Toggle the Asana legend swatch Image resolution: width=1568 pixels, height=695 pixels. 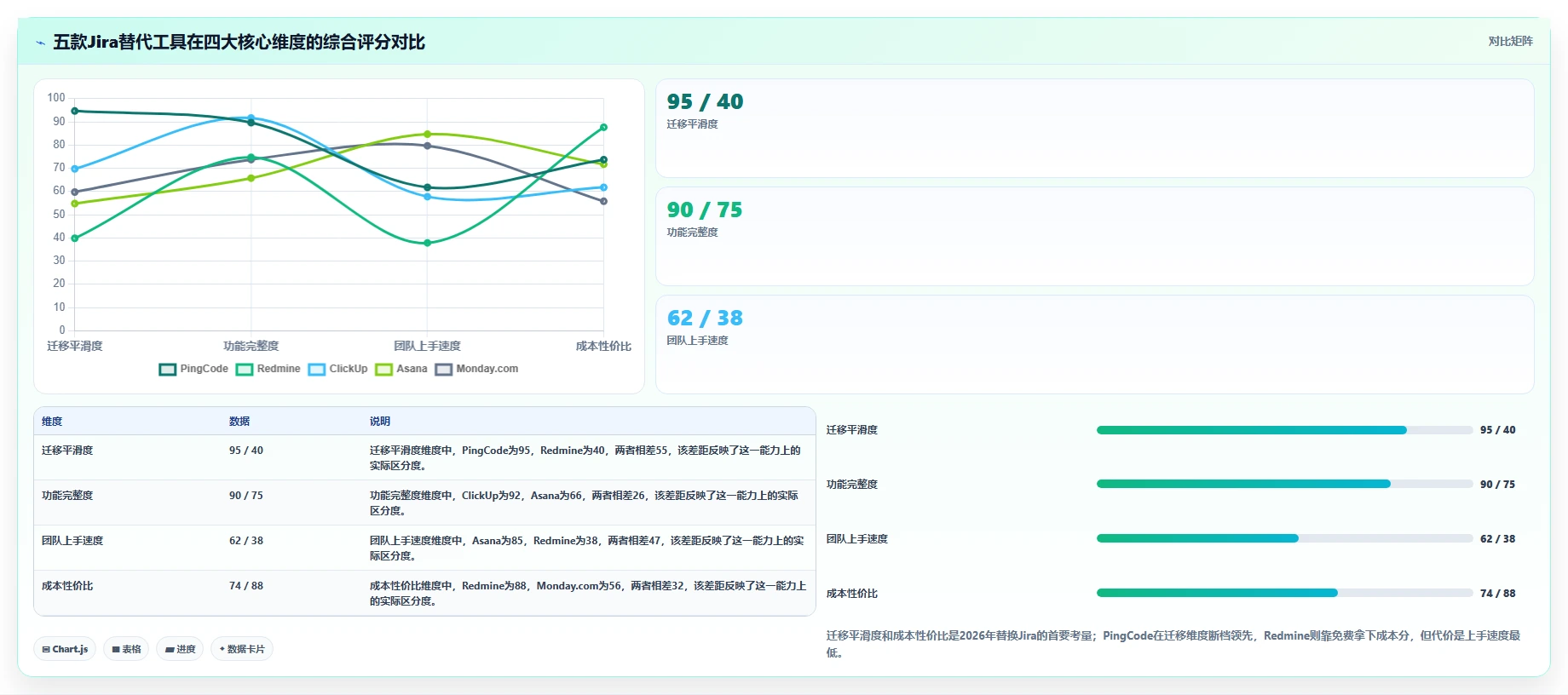click(384, 370)
